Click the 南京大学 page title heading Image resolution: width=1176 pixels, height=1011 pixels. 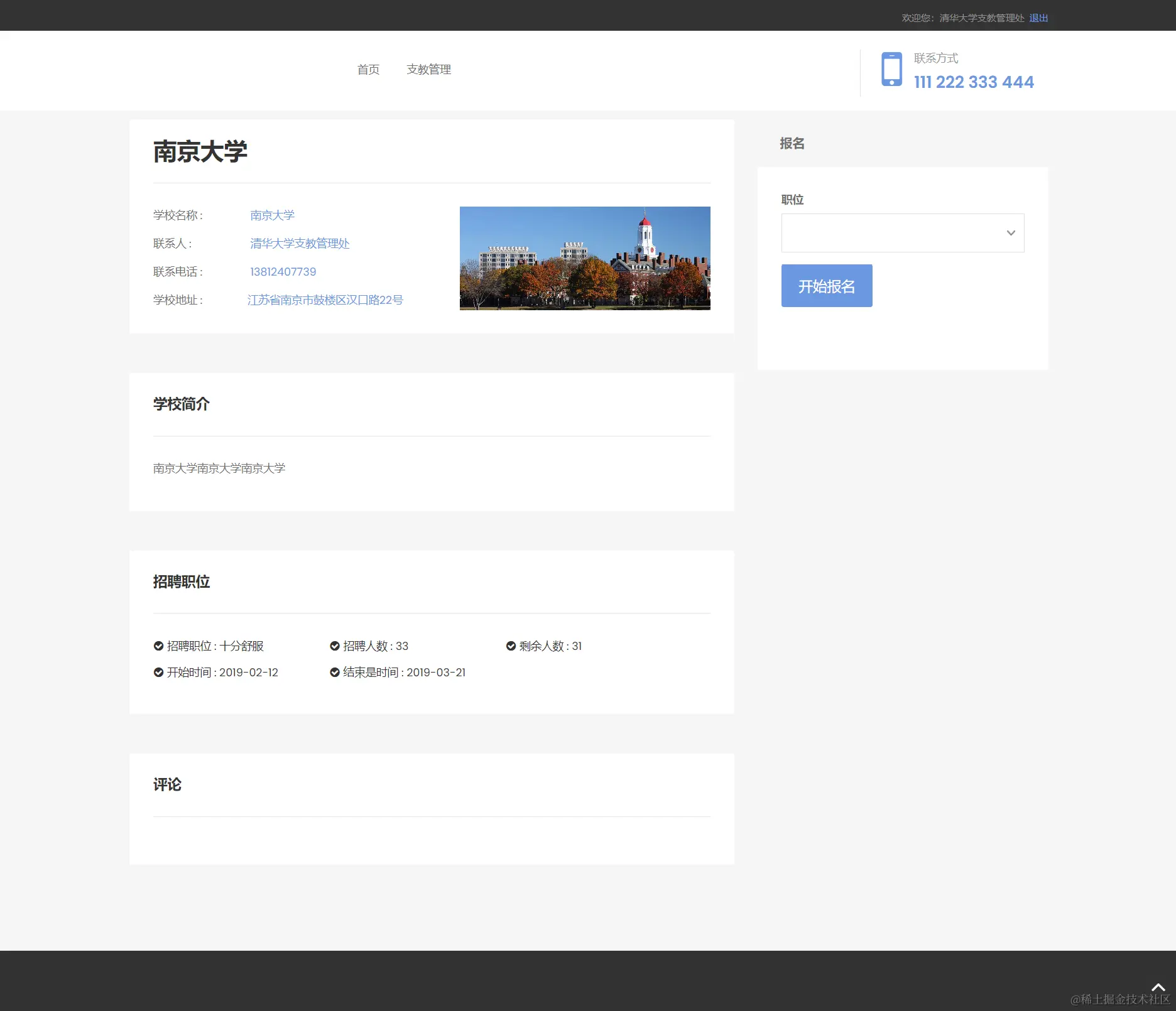(x=200, y=151)
